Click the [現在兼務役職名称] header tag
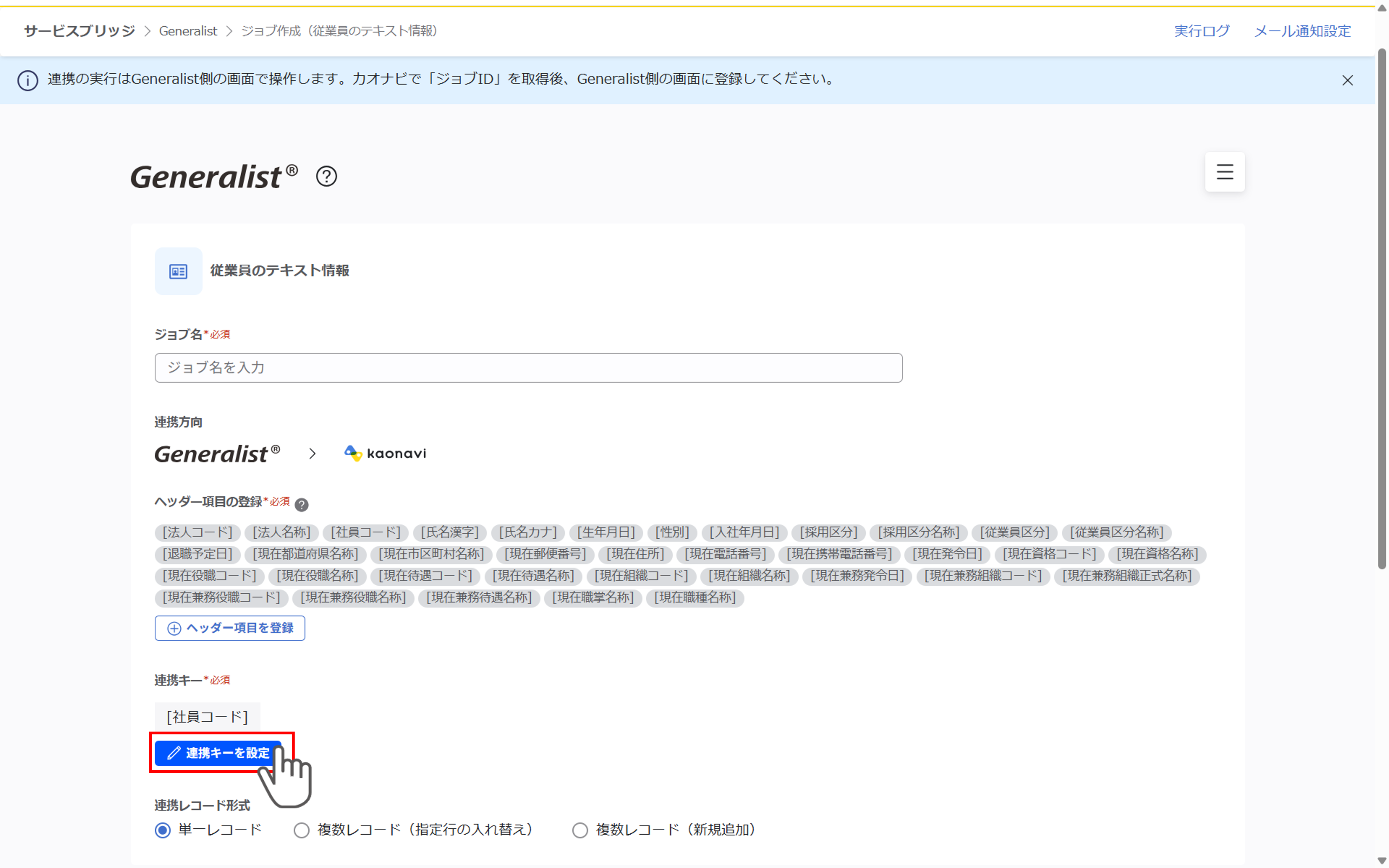The image size is (1389, 868). (354, 598)
